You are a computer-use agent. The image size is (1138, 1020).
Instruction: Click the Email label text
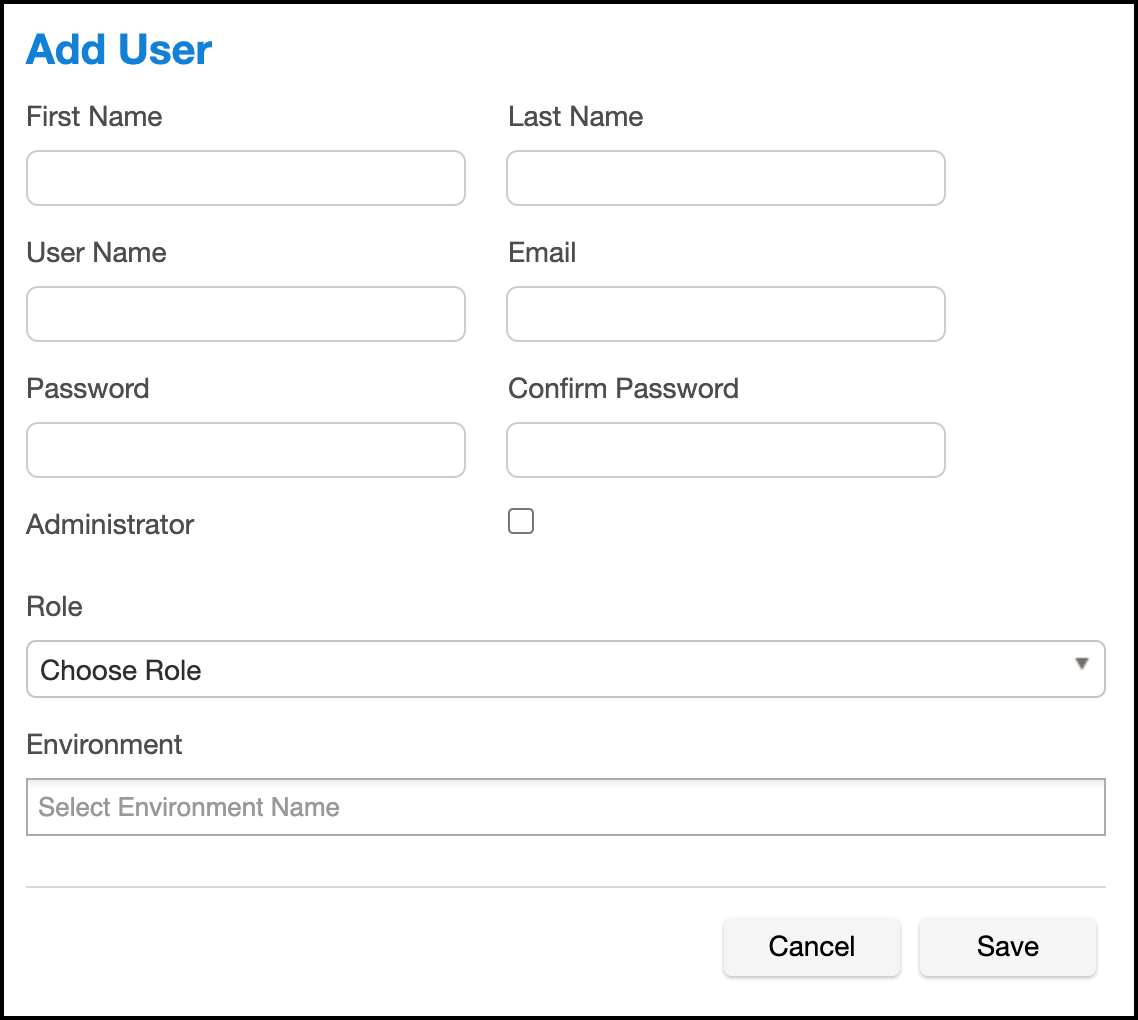coord(542,253)
